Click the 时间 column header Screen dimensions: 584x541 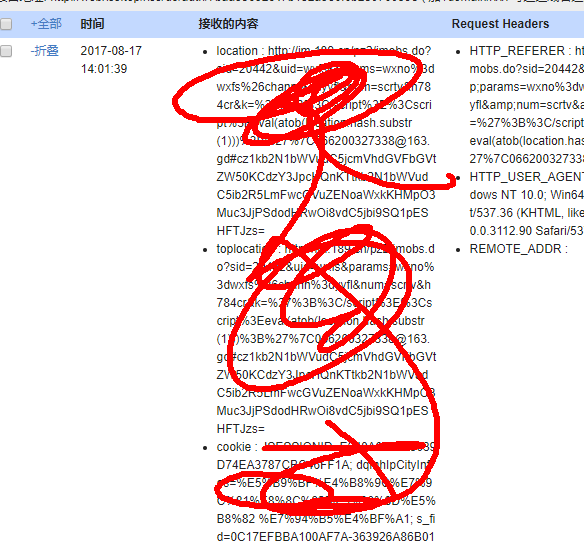(92, 24)
